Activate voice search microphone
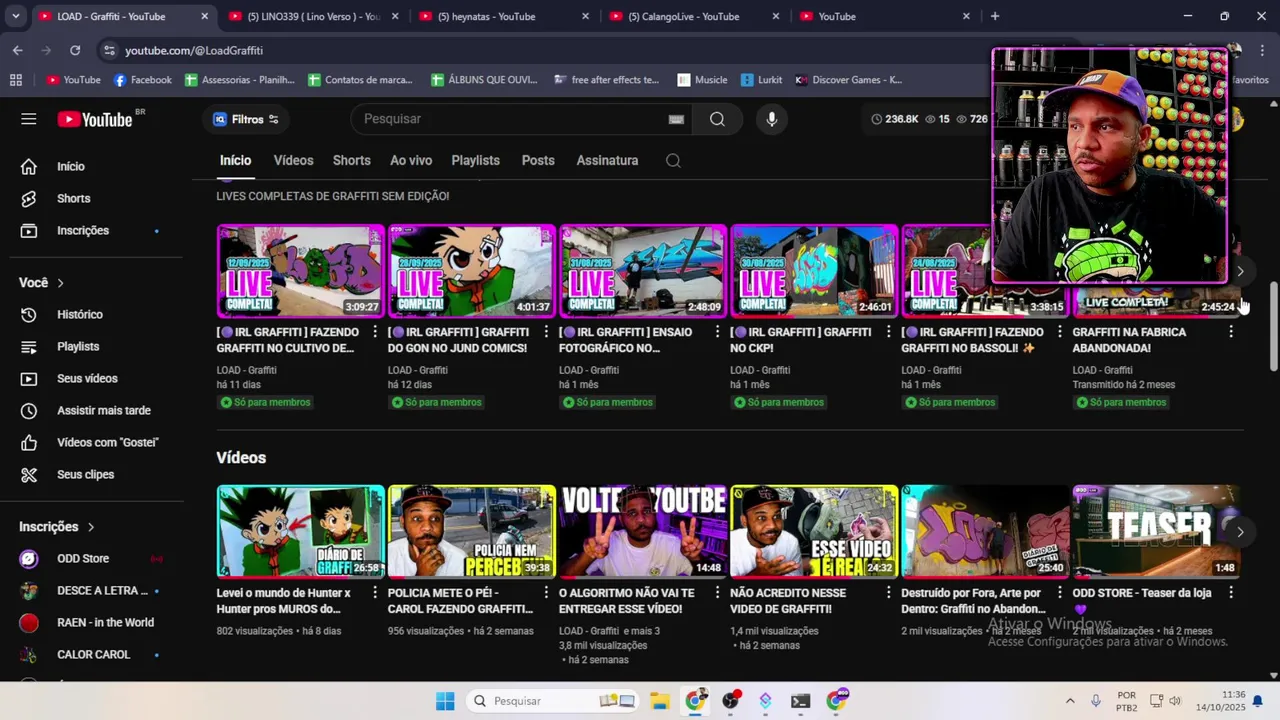Screen dimensions: 1280x720 pos(771,119)
